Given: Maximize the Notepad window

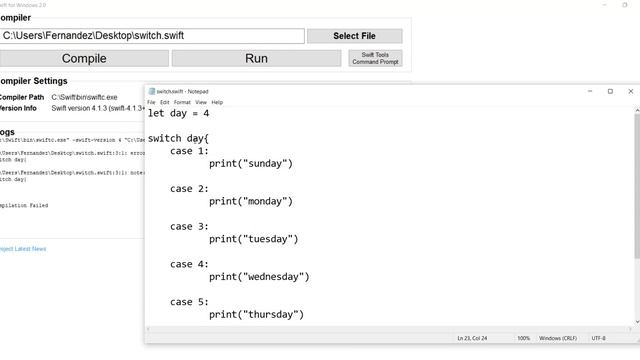Looking at the screenshot, I should [x=610, y=91].
